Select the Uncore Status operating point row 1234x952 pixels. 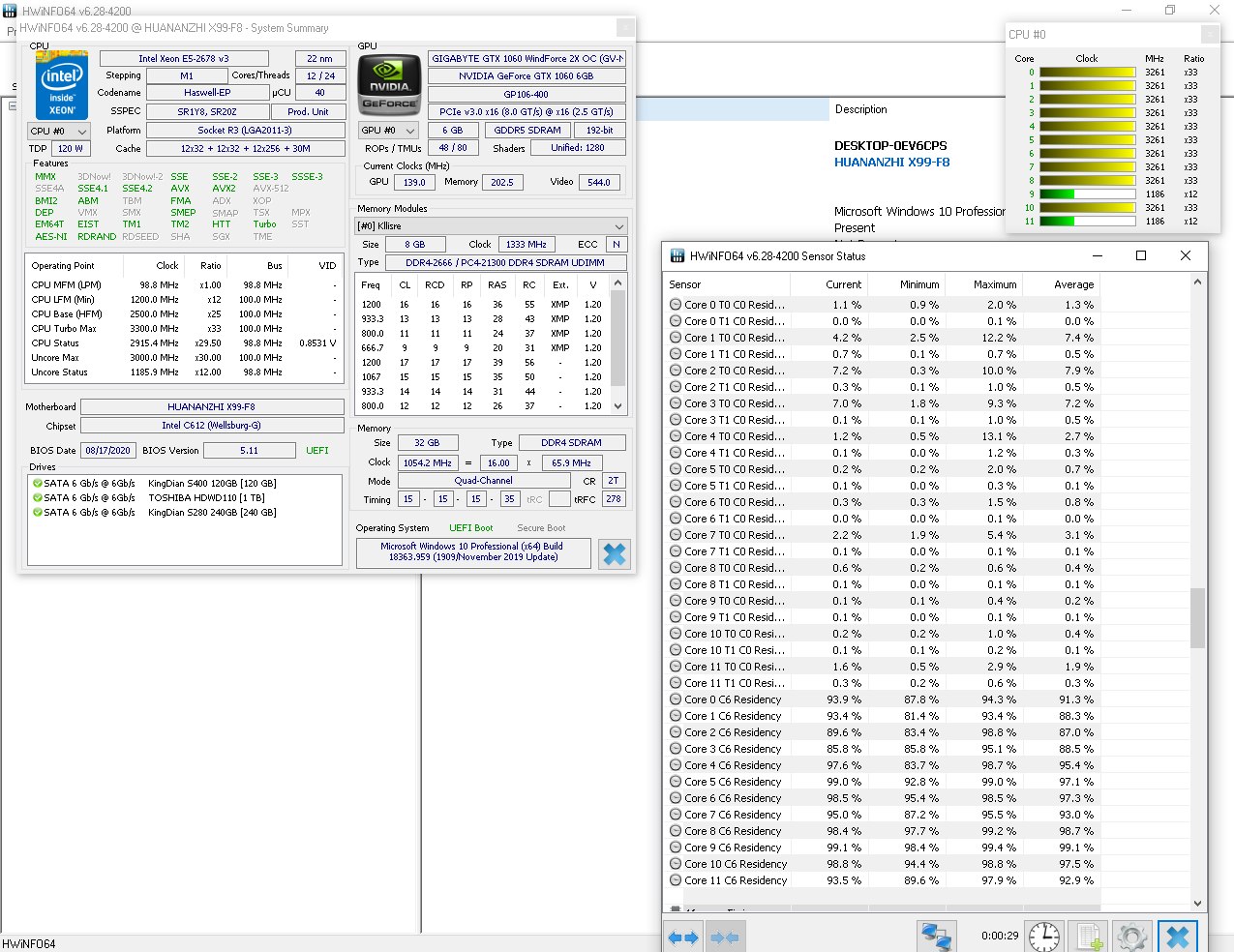(184, 372)
